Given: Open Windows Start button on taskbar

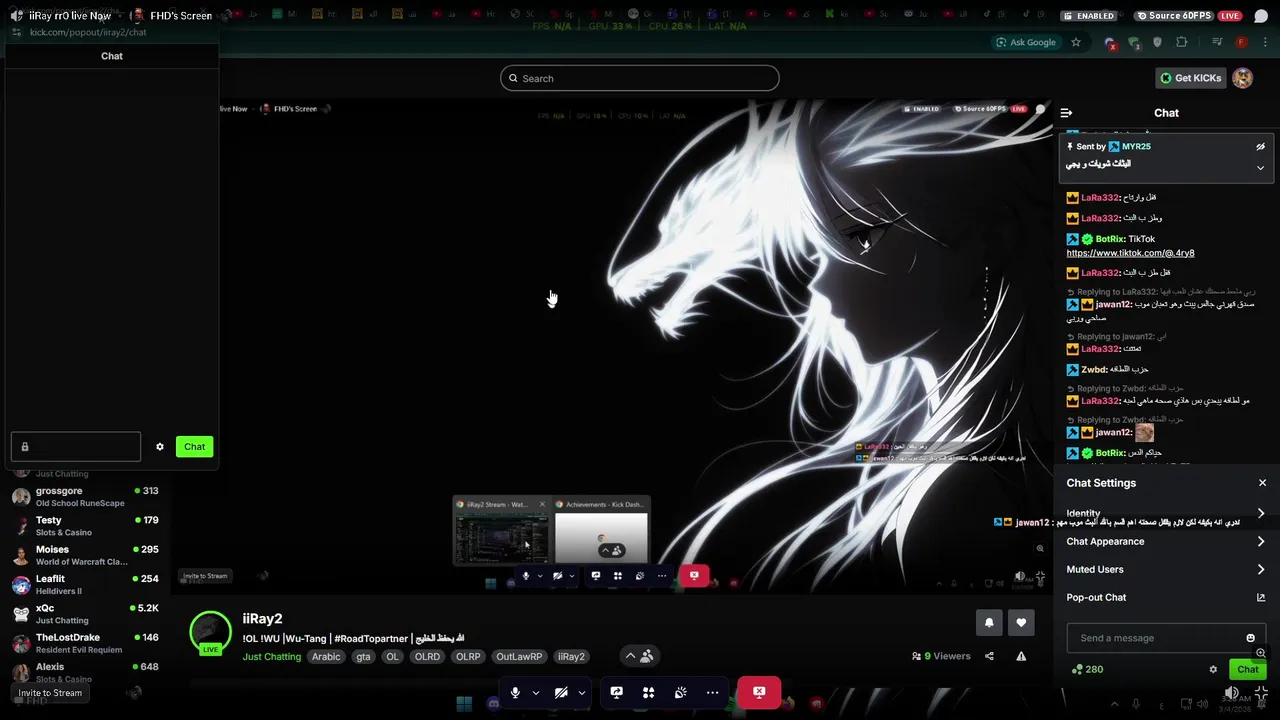Looking at the screenshot, I should click(x=464, y=704).
